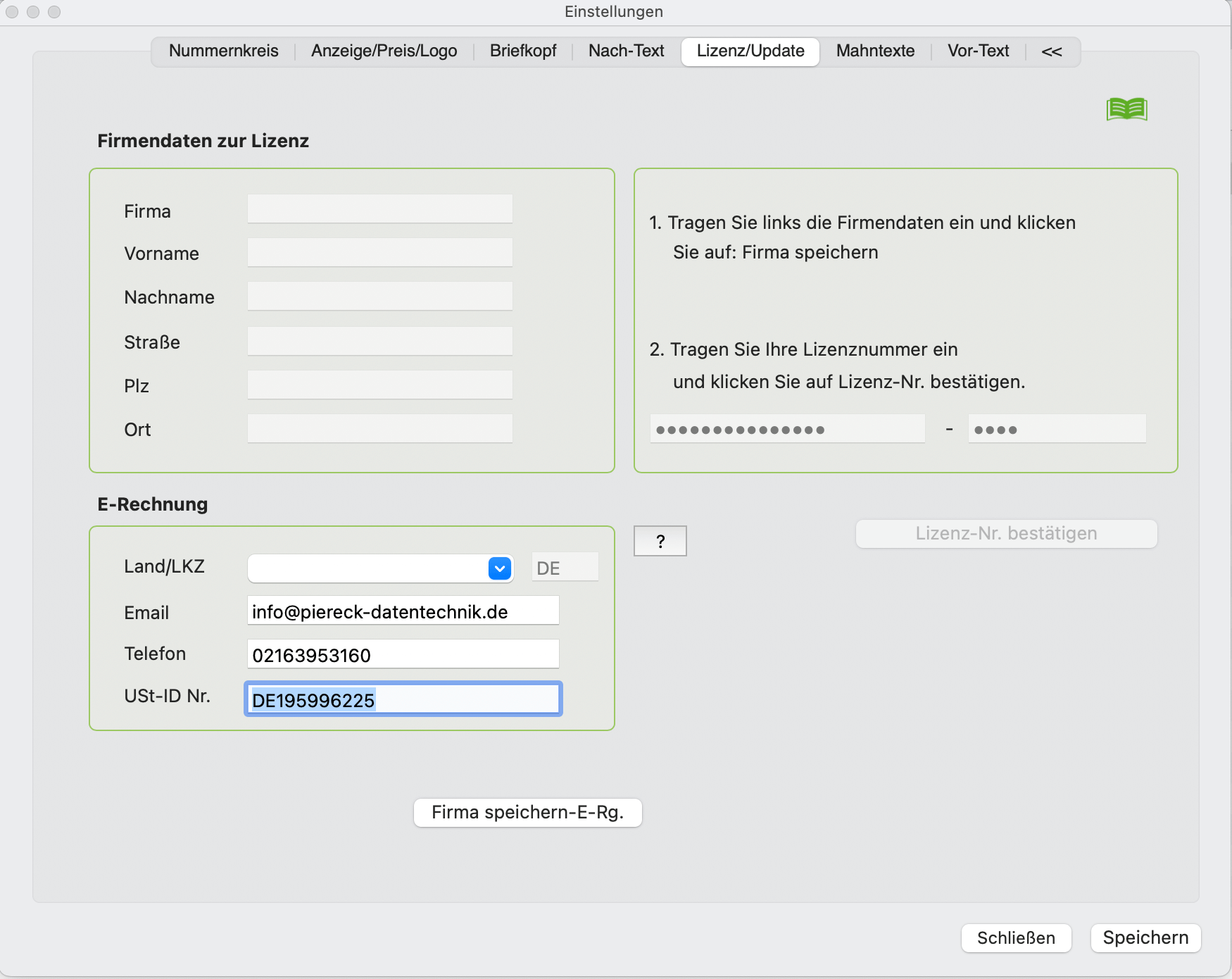Screen dimensions: 1232x979
Task: Expand the Land/LKZ dropdown
Action: (x=499, y=568)
